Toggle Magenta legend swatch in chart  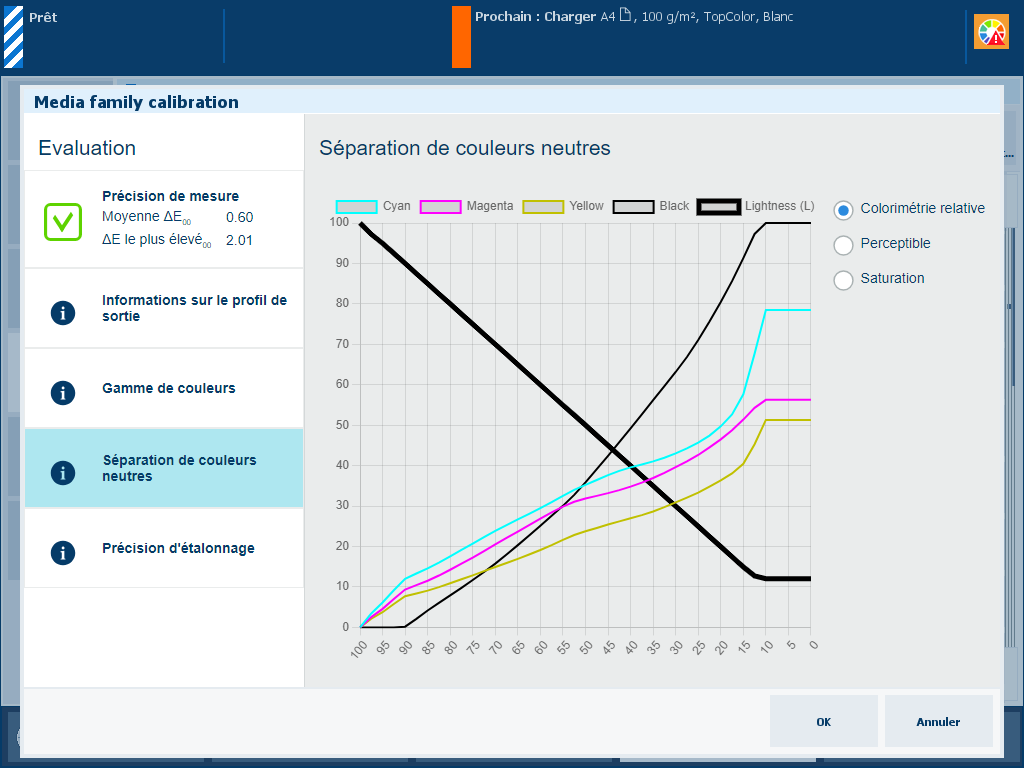click(x=439, y=207)
